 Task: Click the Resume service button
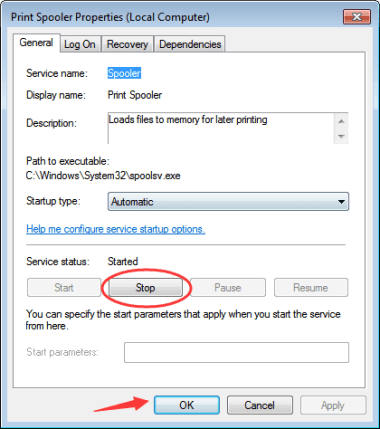tap(311, 288)
